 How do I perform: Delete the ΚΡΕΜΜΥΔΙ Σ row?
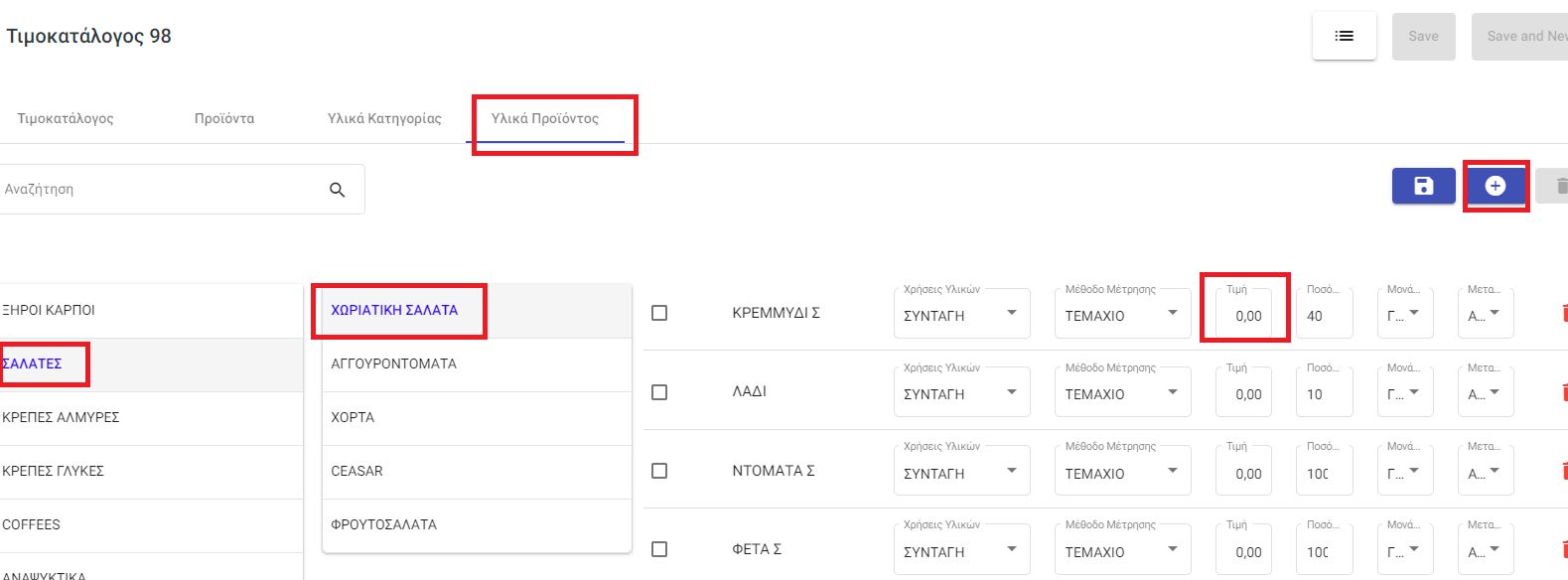coord(1563,314)
